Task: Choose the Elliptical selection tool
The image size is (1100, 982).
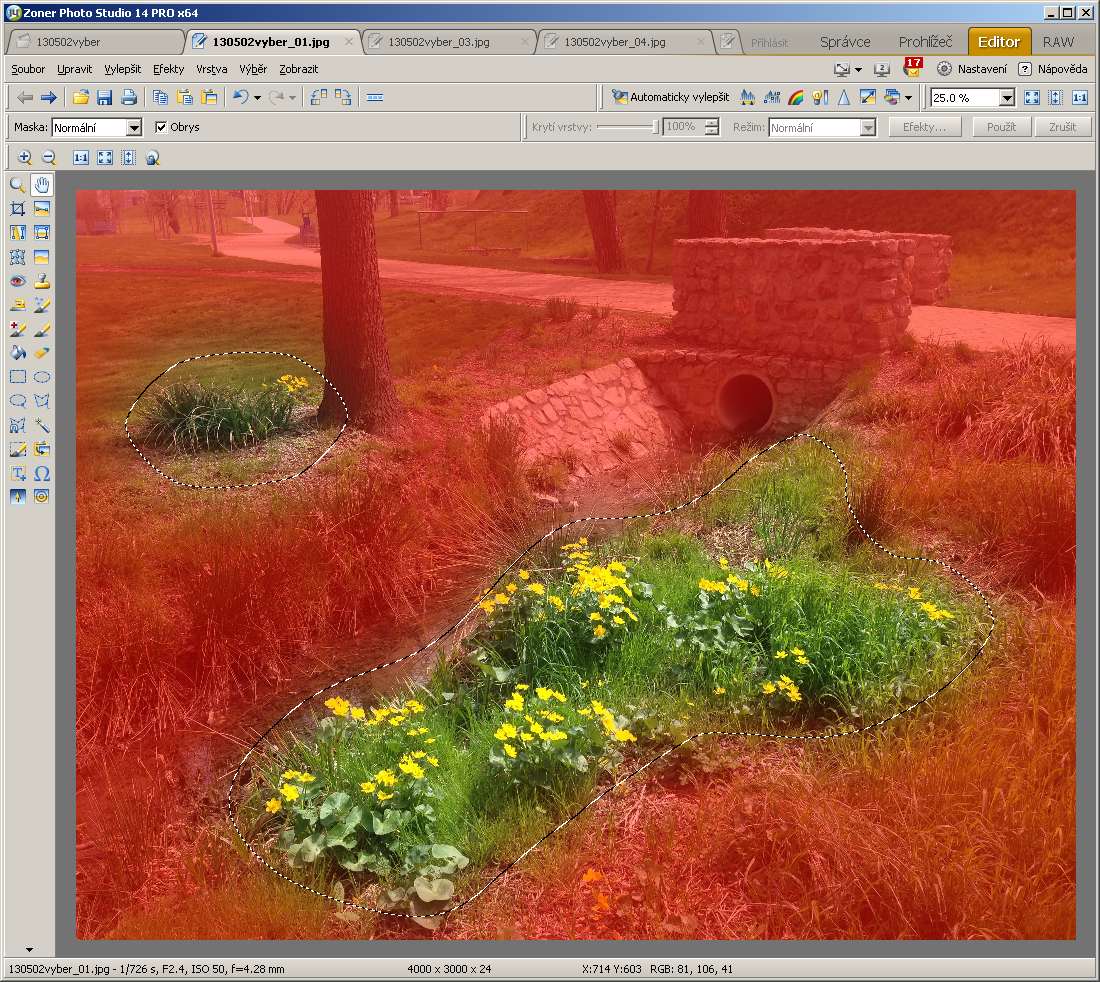Action: 42,377
